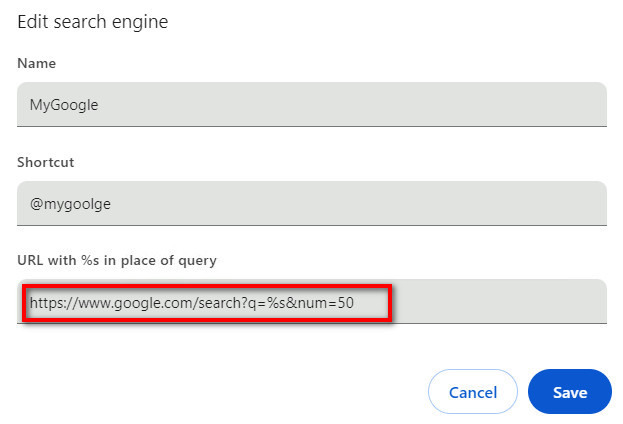Click the 'Edit search engine' dialog title
This screenshot has width=623, height=424.
pos(93,21)
